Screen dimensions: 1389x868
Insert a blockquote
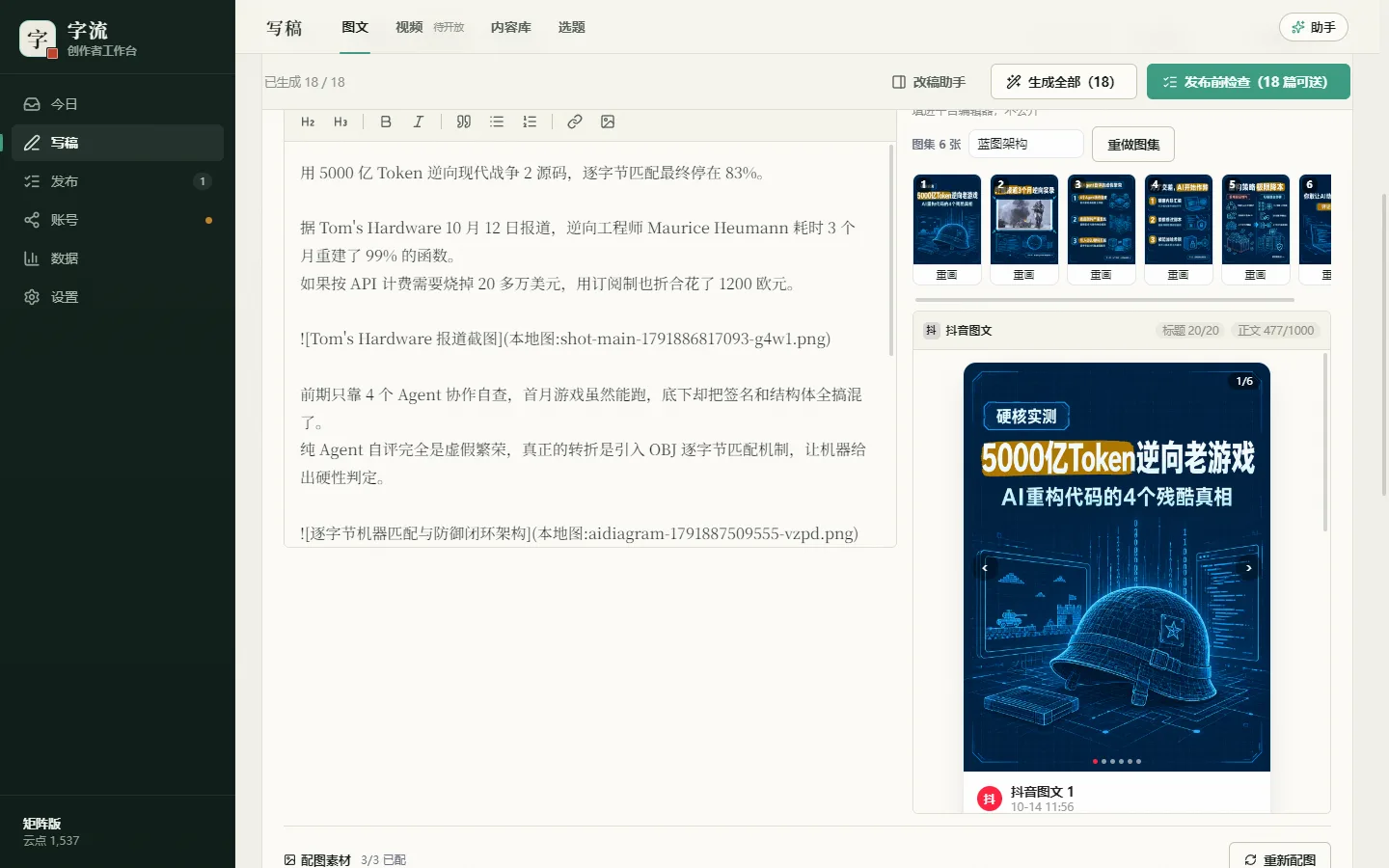(x=464, y=122)
